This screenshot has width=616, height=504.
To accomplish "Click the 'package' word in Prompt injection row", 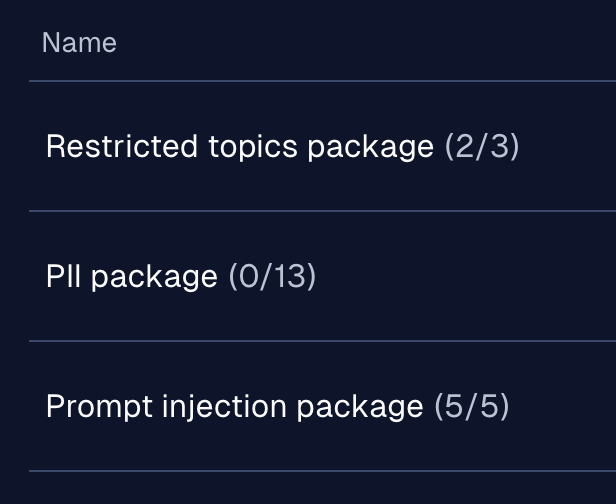I will (360, 408).
